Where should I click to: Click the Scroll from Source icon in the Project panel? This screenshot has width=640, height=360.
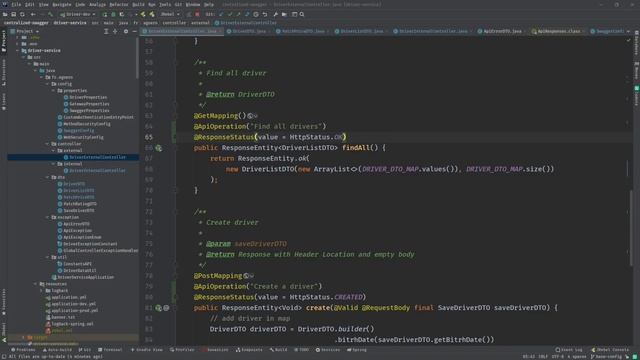click(106, 31)
